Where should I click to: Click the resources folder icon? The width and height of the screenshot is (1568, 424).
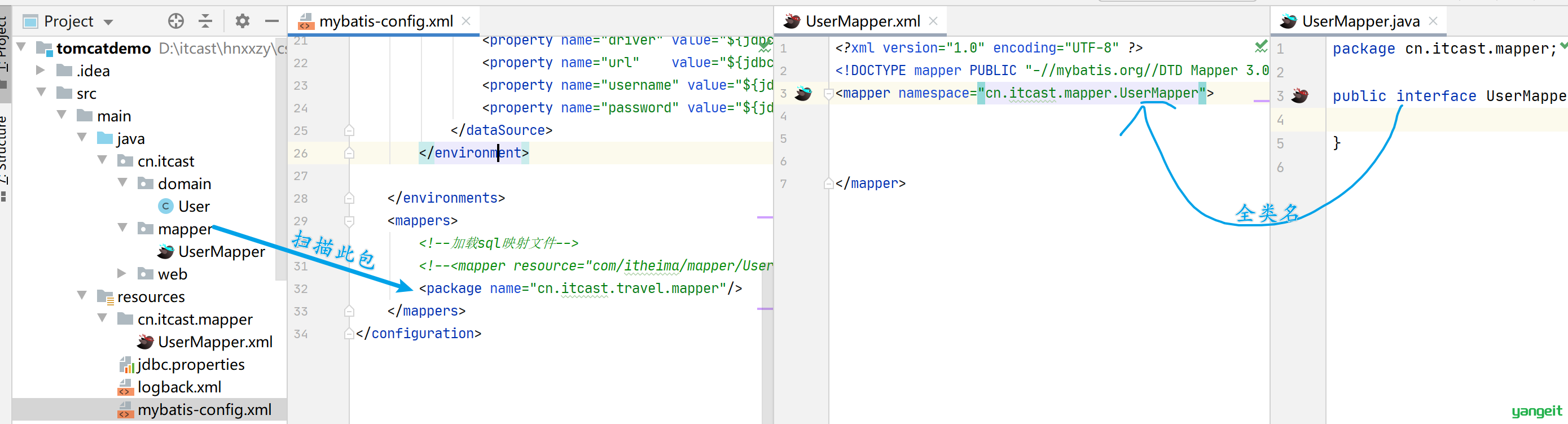(x=106, y=296)
